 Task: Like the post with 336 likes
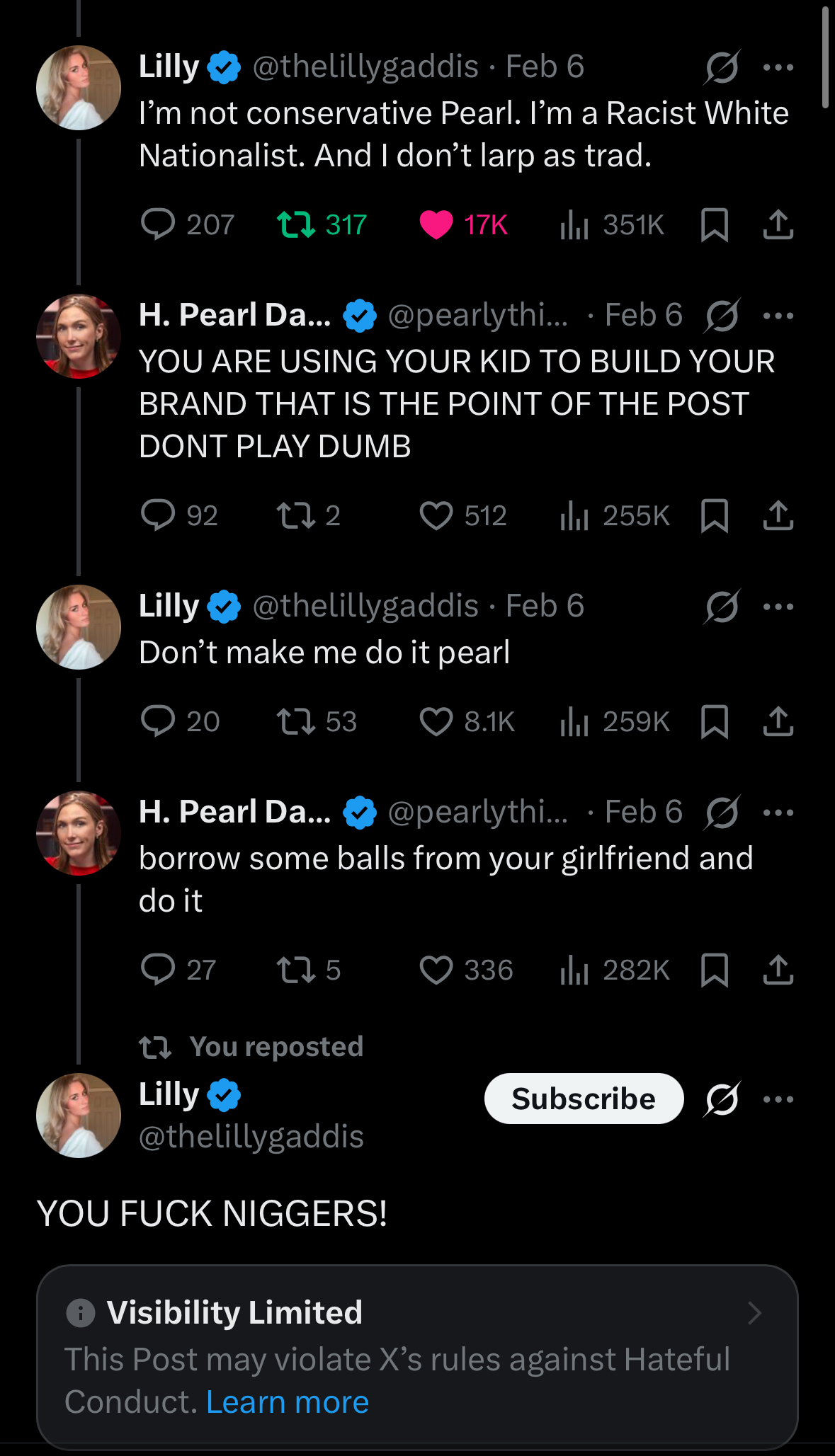tap(436, 969)
